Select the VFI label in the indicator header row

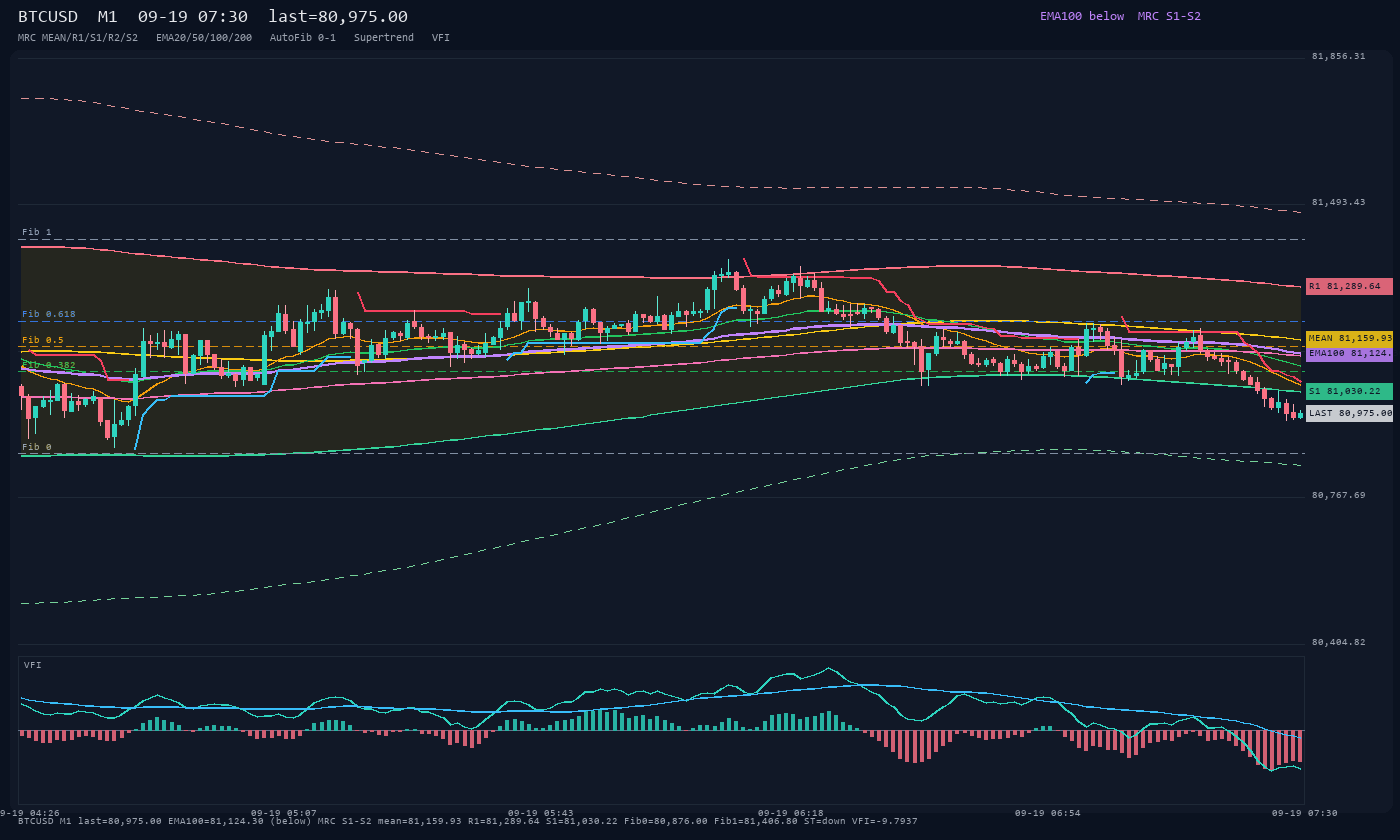pyautogui.click(x=441, y=37)
